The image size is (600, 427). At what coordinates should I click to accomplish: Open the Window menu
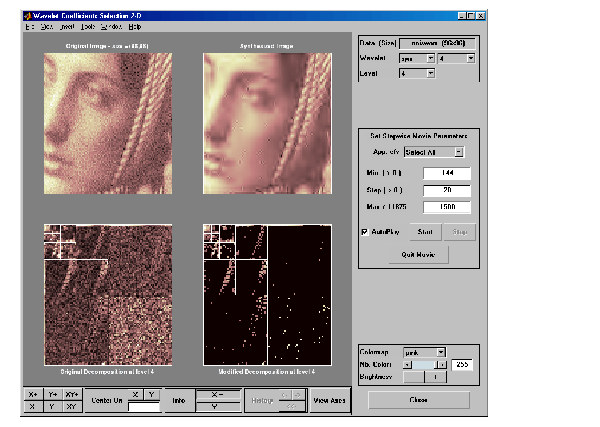tap(111, 27)
